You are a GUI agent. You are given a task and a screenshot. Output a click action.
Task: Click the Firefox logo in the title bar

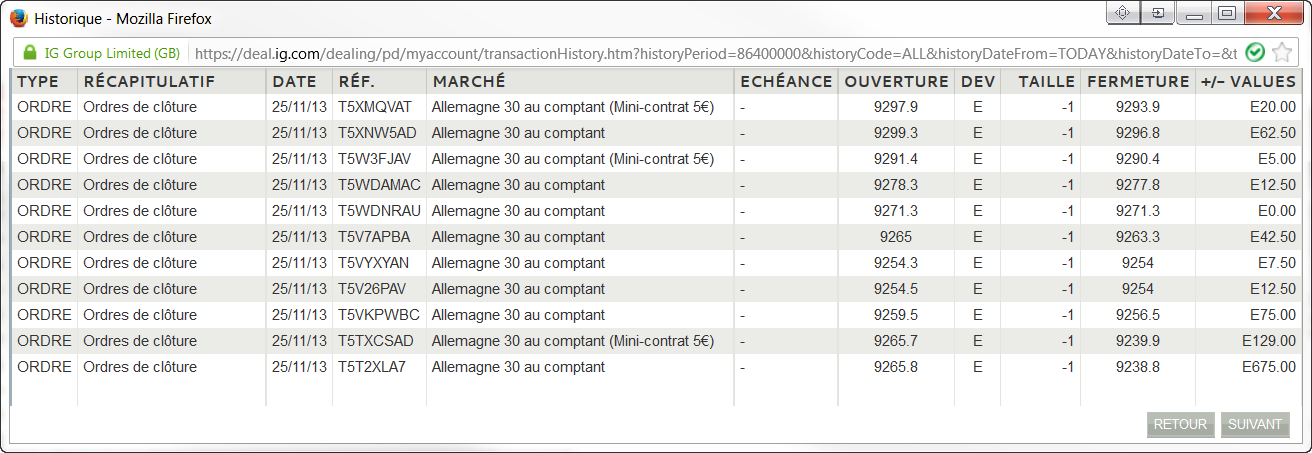[x=19, y=18]
